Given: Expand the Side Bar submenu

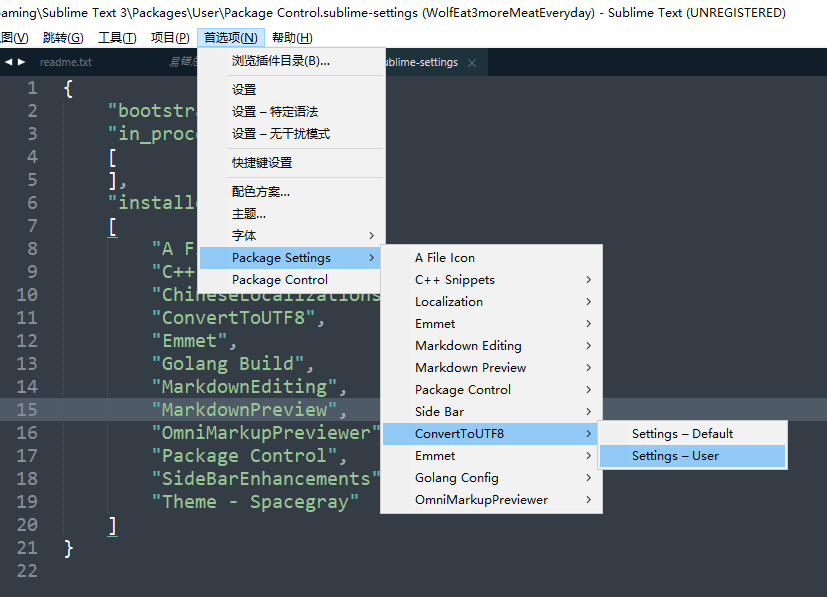Looking at the screenshot, I should click(x=492, y=412).
